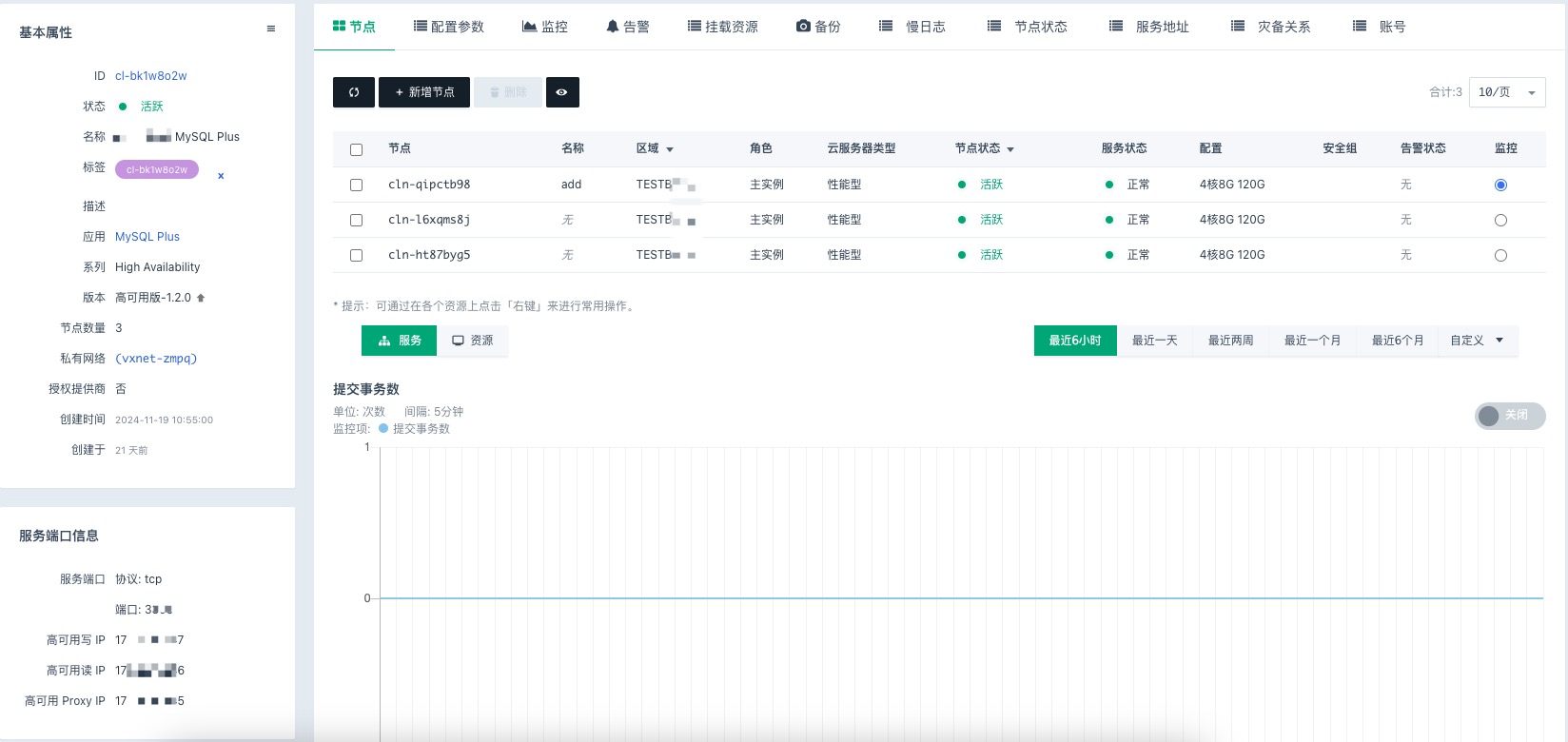Select the 最近两周 time range
This screenshot has width=1568, height=742.
[x=1230, y=341]
